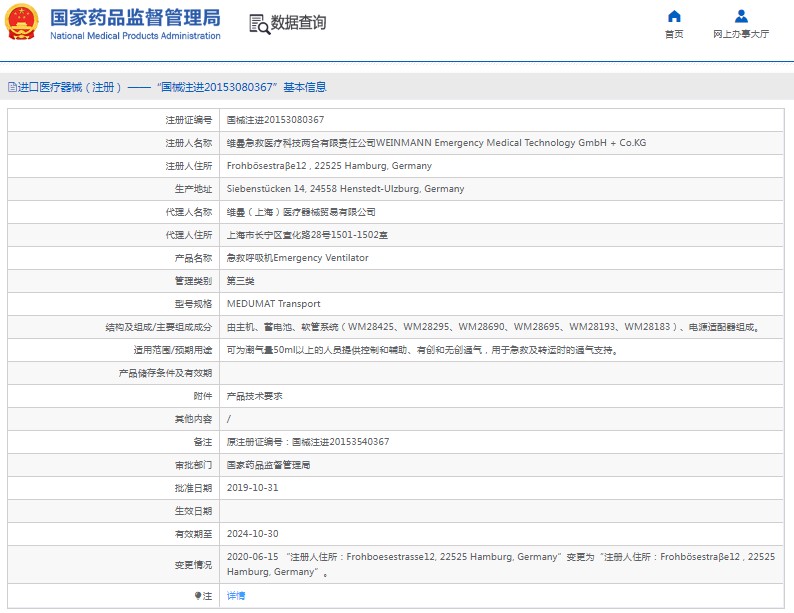Click the 网上办事大厅 label text
The image size is (794, 613).
point(741,34)
